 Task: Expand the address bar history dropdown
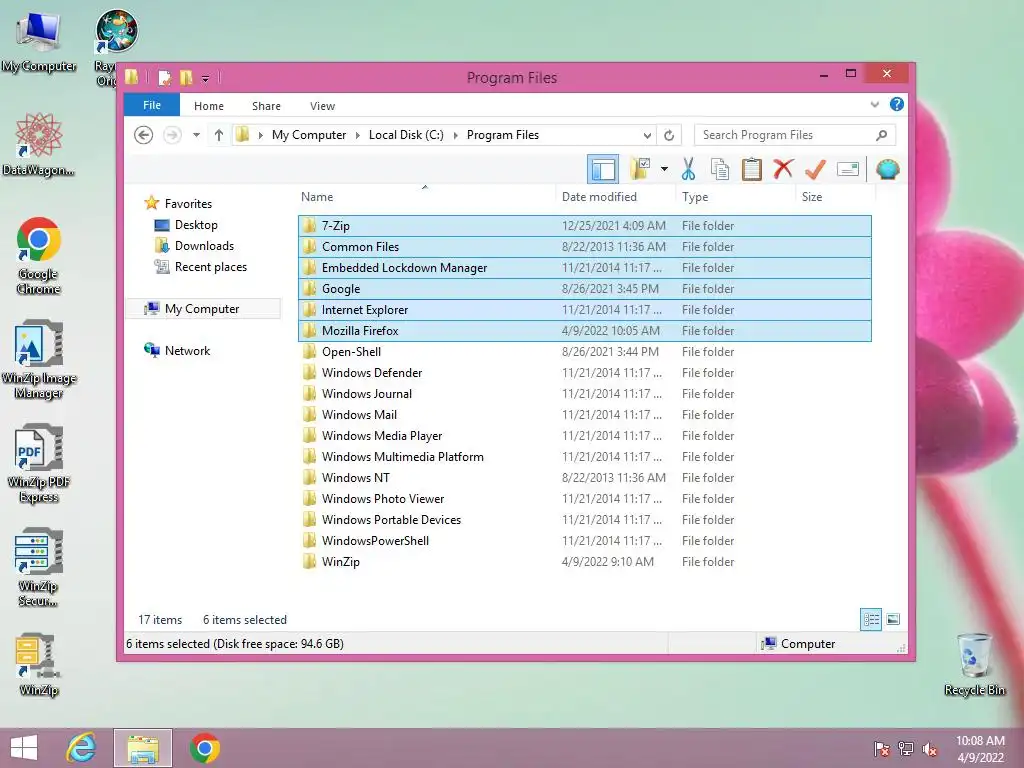click(647, 135)
